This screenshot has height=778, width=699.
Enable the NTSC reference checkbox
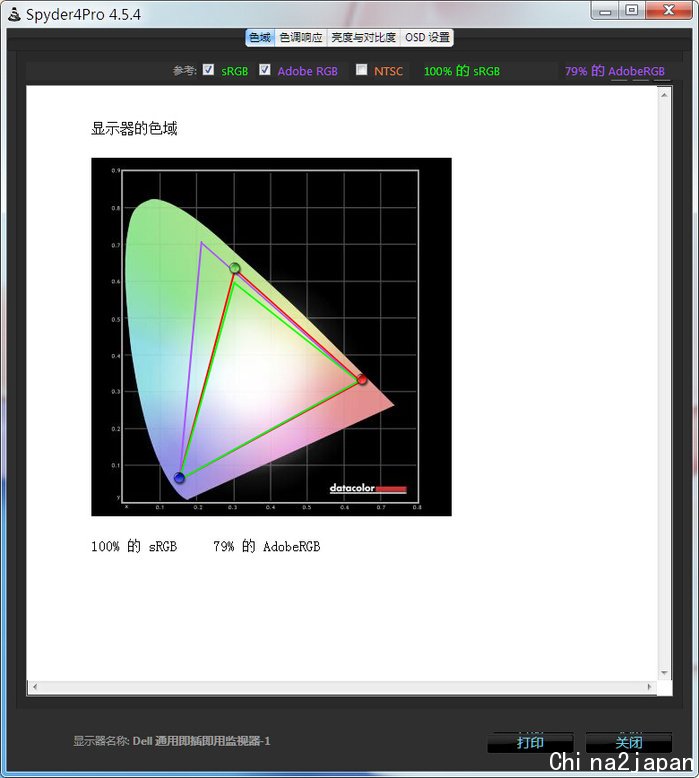coord(362,69)
